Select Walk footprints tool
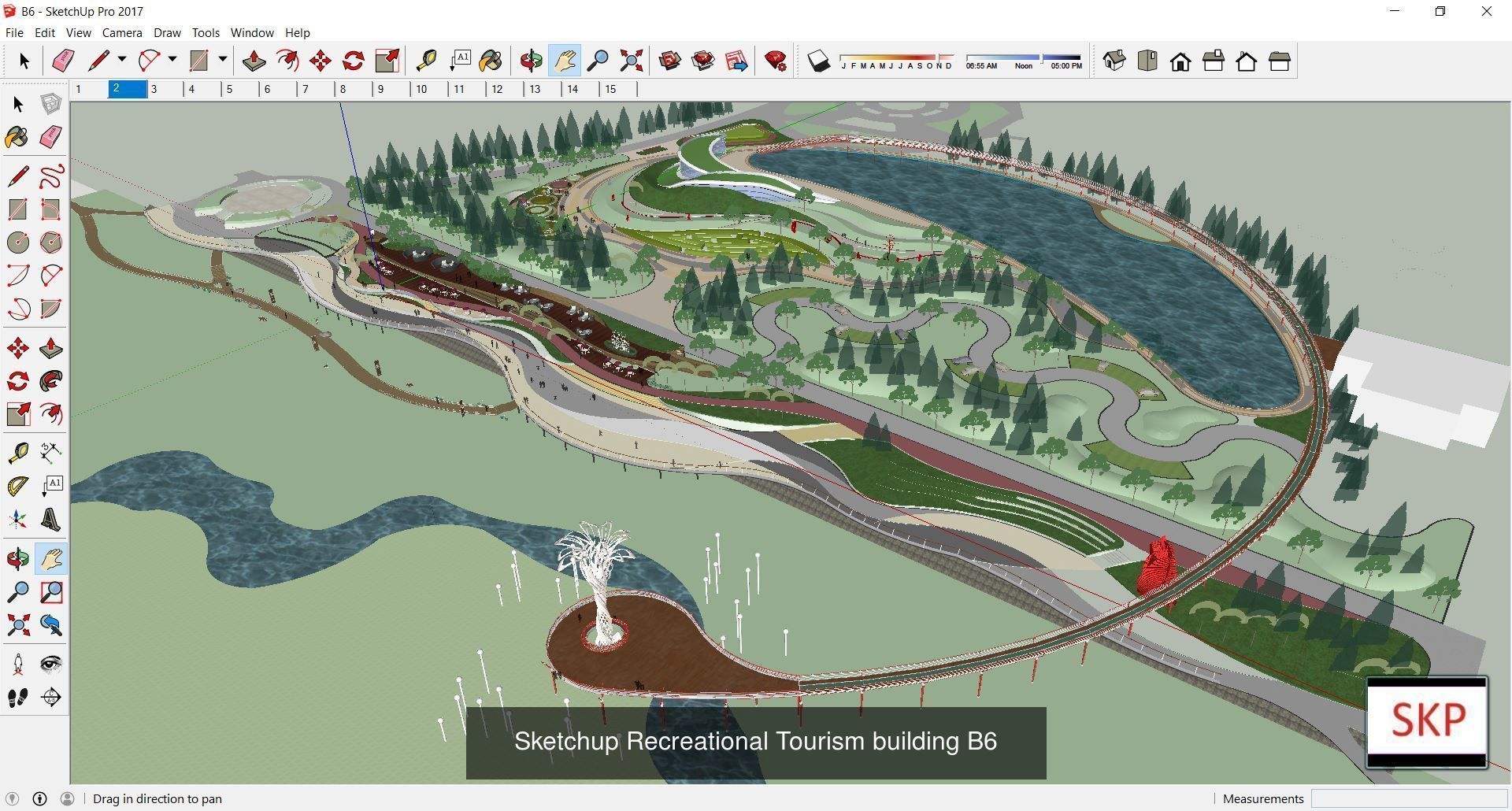The width and height of the screenshot is (1512, 811). tap(18, 698)
